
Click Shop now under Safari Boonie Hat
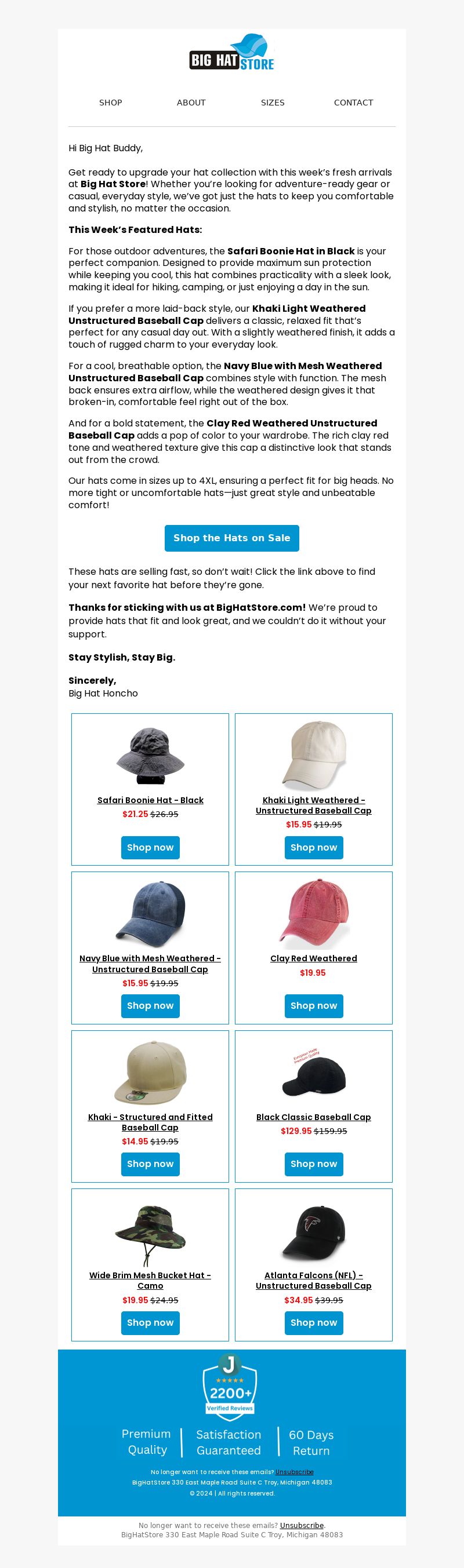[150, 847]
